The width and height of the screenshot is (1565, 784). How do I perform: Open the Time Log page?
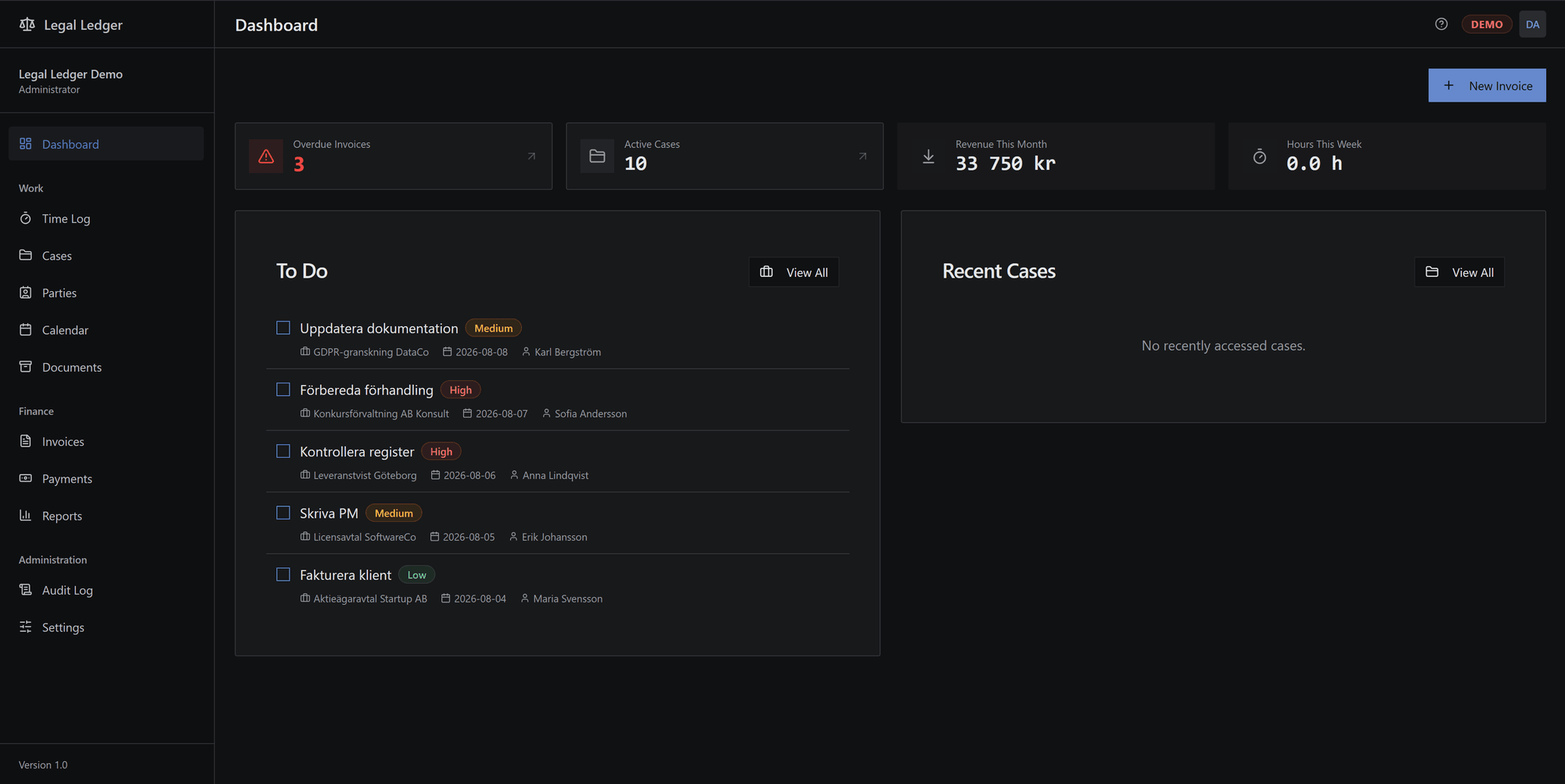tap(106, 218)
